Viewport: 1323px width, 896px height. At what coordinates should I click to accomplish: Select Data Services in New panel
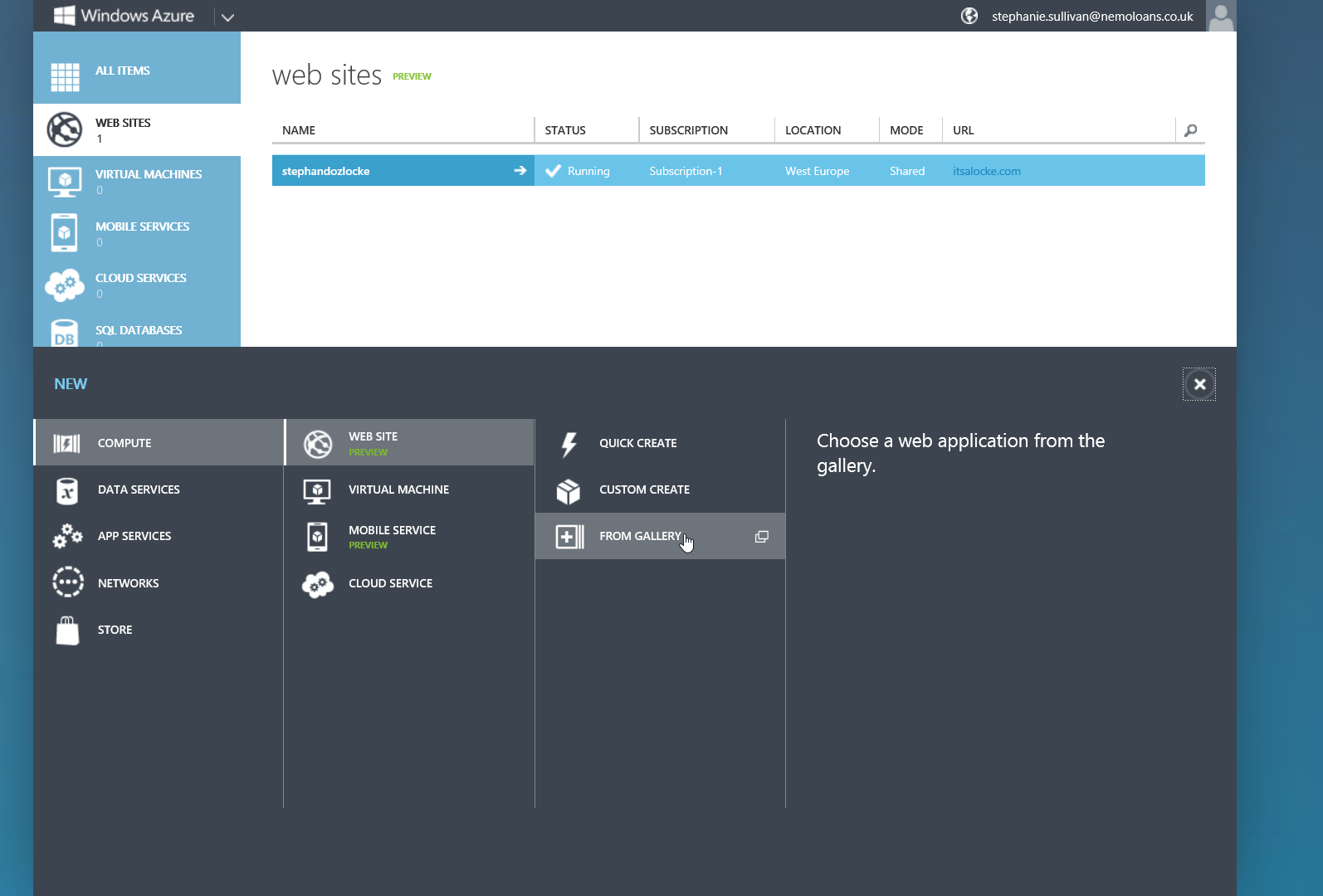pos(139,489)
